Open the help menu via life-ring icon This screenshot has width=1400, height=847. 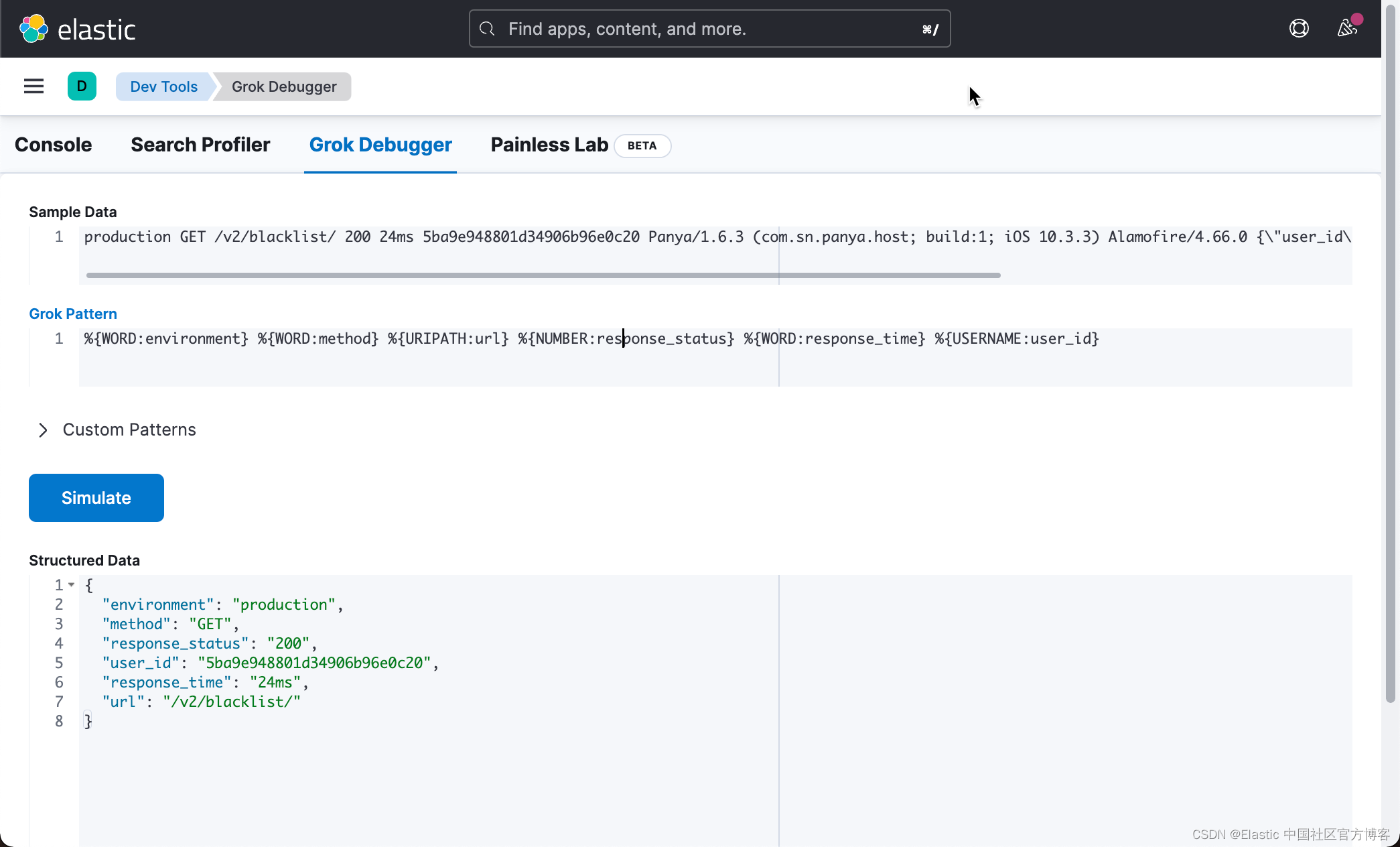click(1299, 28)
